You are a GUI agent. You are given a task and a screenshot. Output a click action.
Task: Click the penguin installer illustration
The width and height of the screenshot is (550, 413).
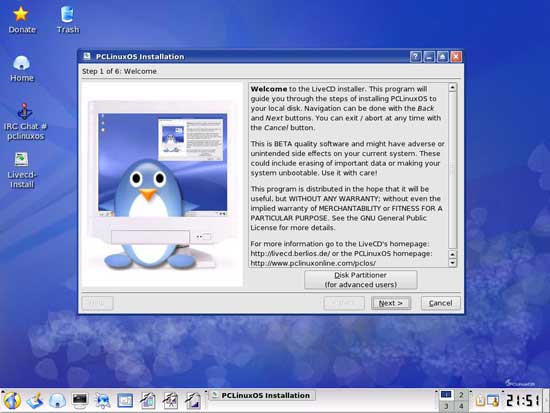(x=162, y=185)
